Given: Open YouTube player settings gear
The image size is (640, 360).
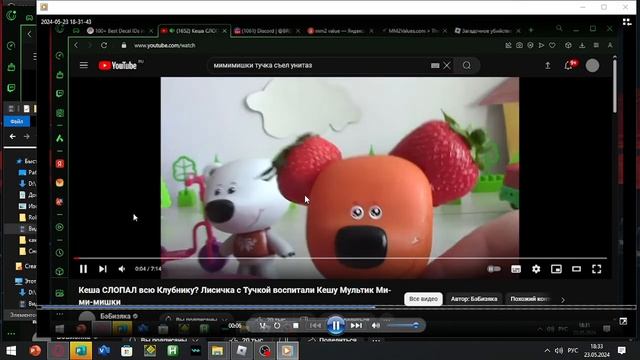Looking at the screenshot, I should 536,269.
